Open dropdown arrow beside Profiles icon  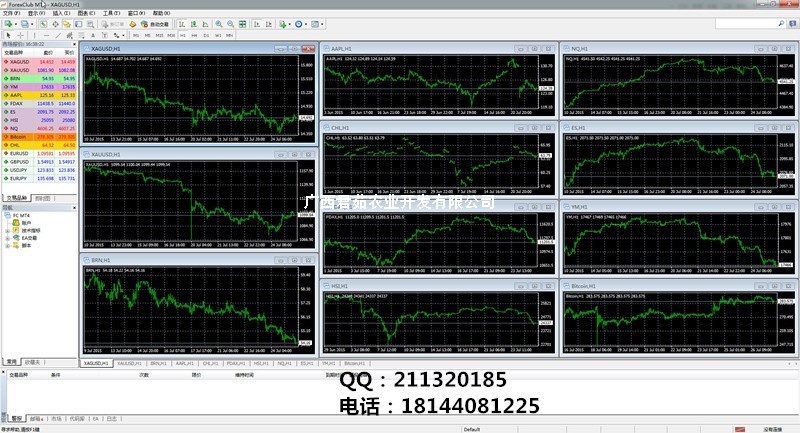click(32, 24)
